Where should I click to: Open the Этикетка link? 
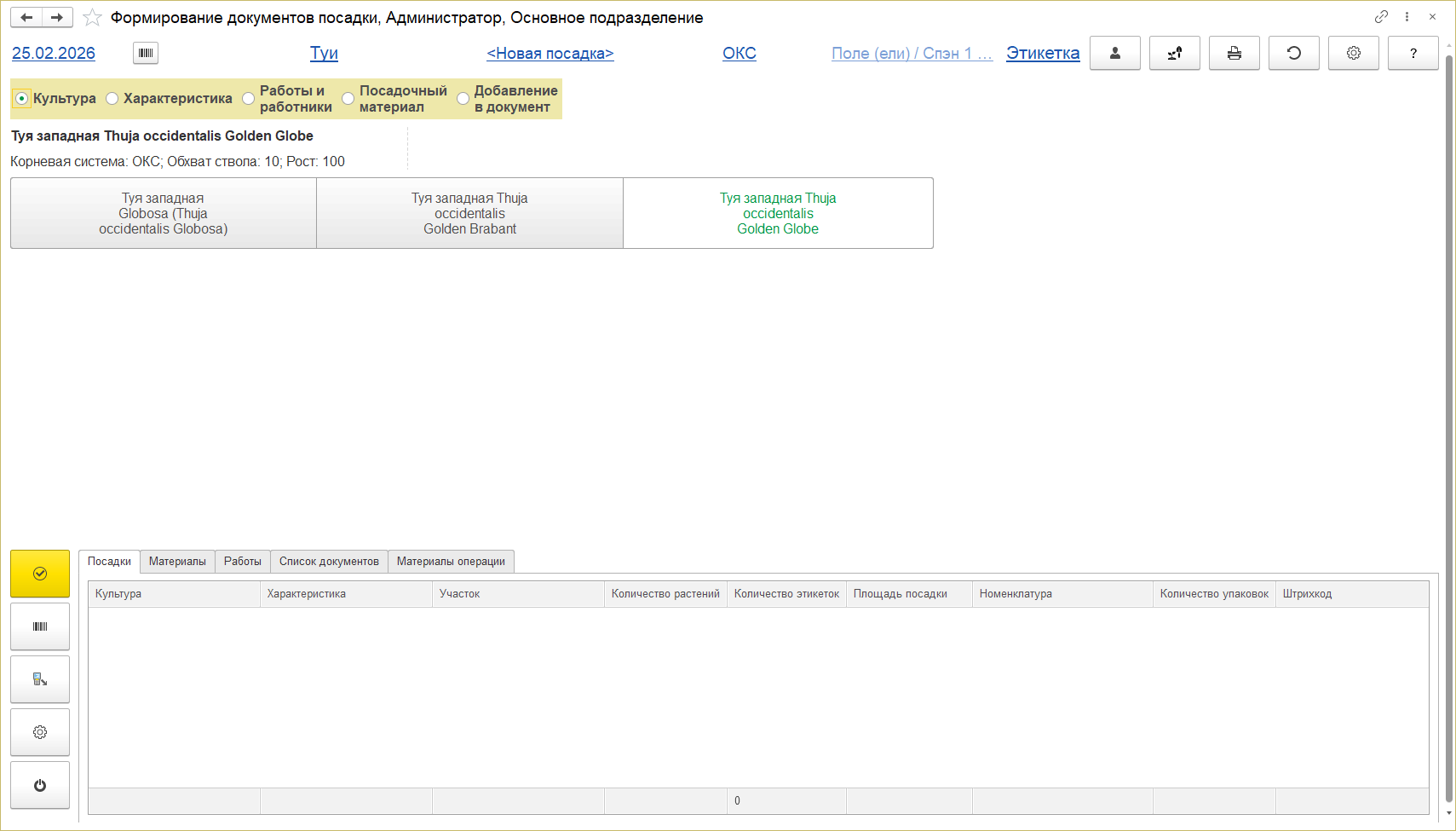tap(1043, 53)
